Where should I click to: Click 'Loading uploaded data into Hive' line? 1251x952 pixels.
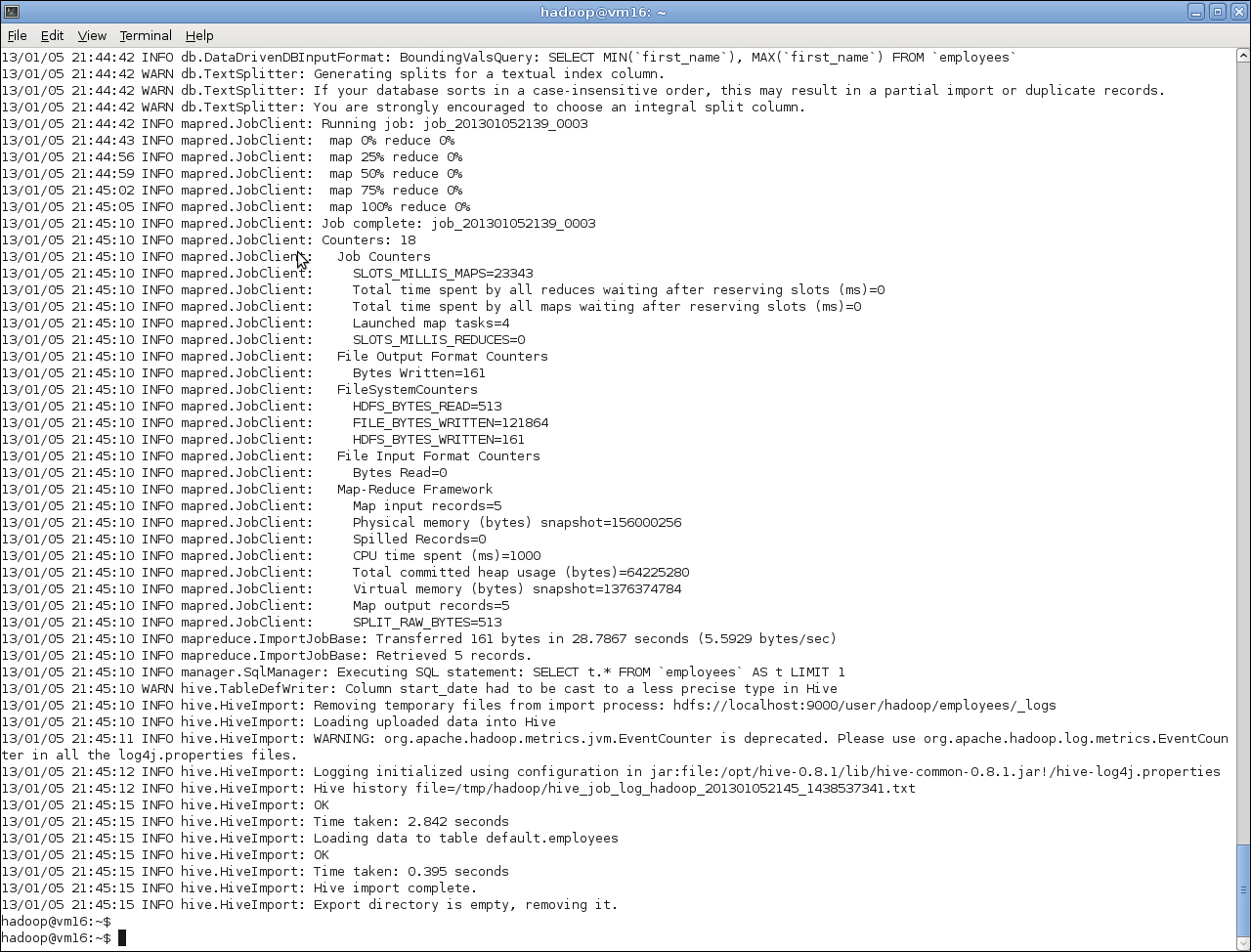coord(435,722)
